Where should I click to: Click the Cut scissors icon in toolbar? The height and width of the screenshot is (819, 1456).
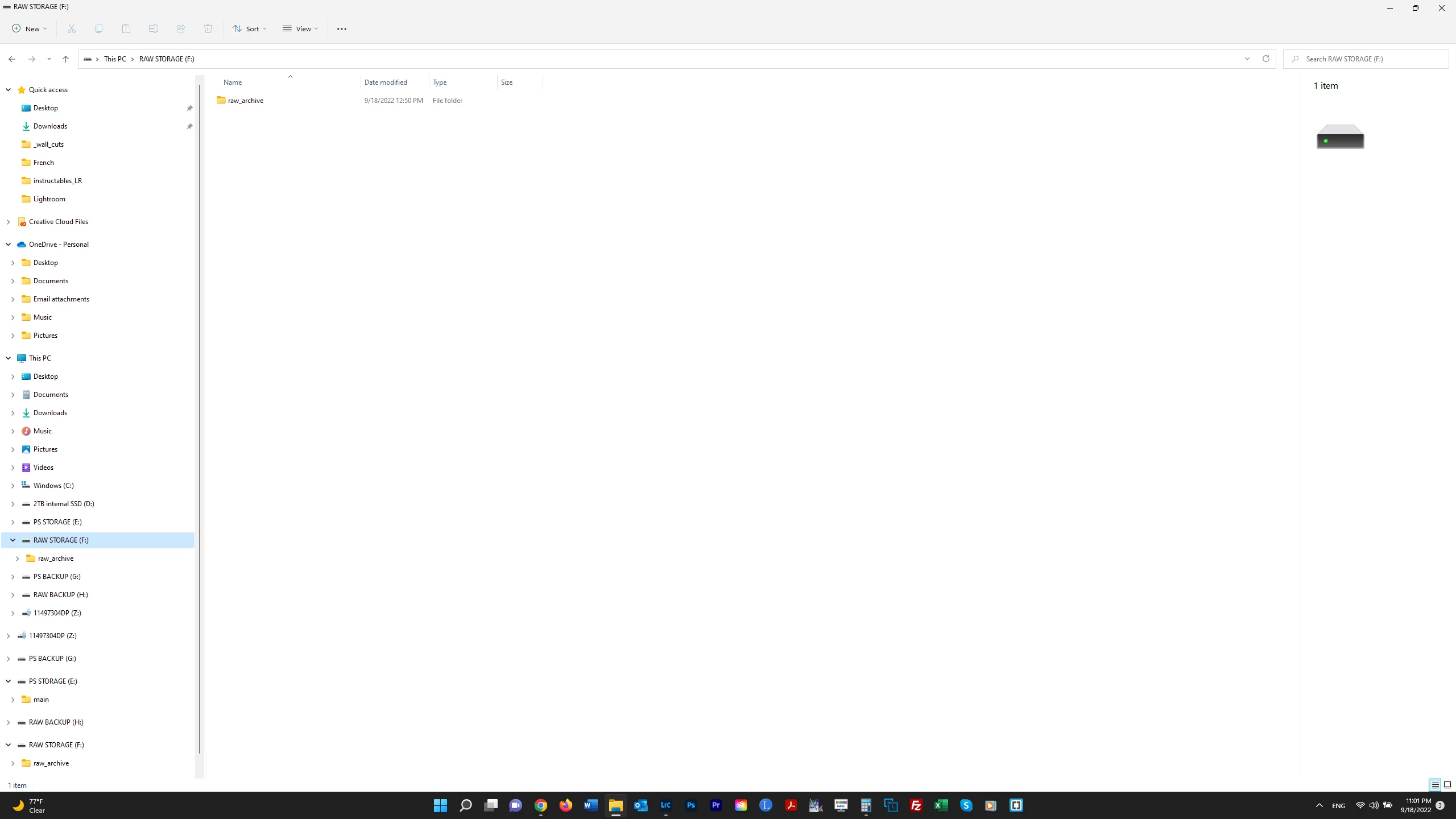pyautogui.click(x=72, y=28)
